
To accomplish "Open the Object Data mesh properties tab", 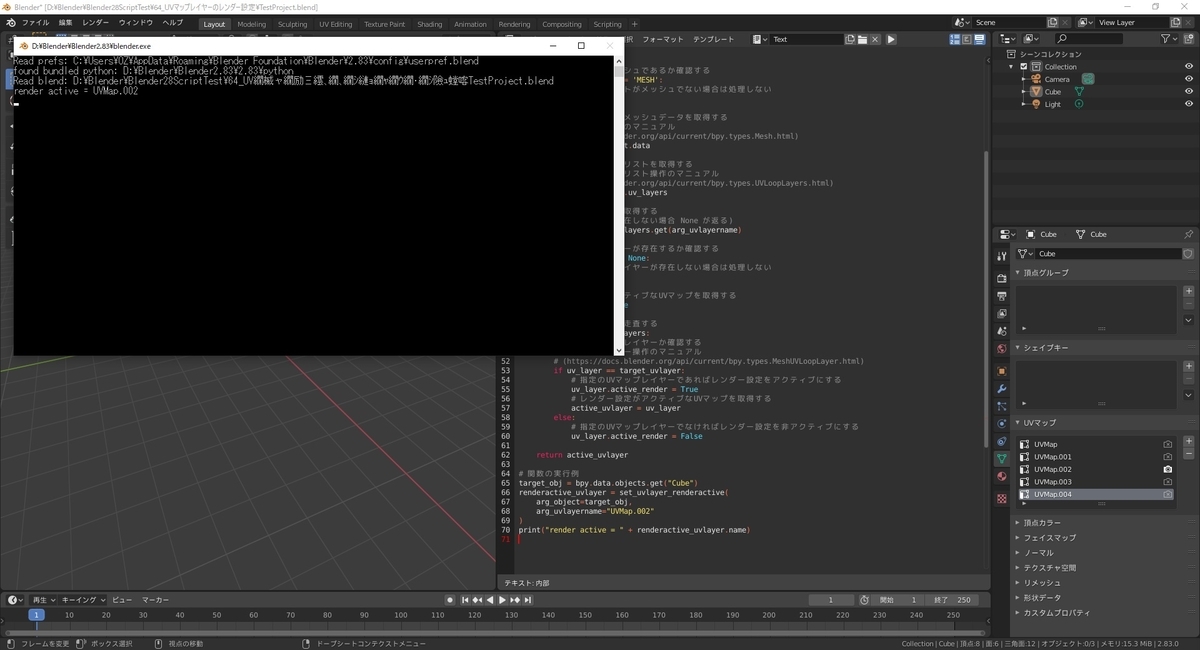I will click(1002, 458).
